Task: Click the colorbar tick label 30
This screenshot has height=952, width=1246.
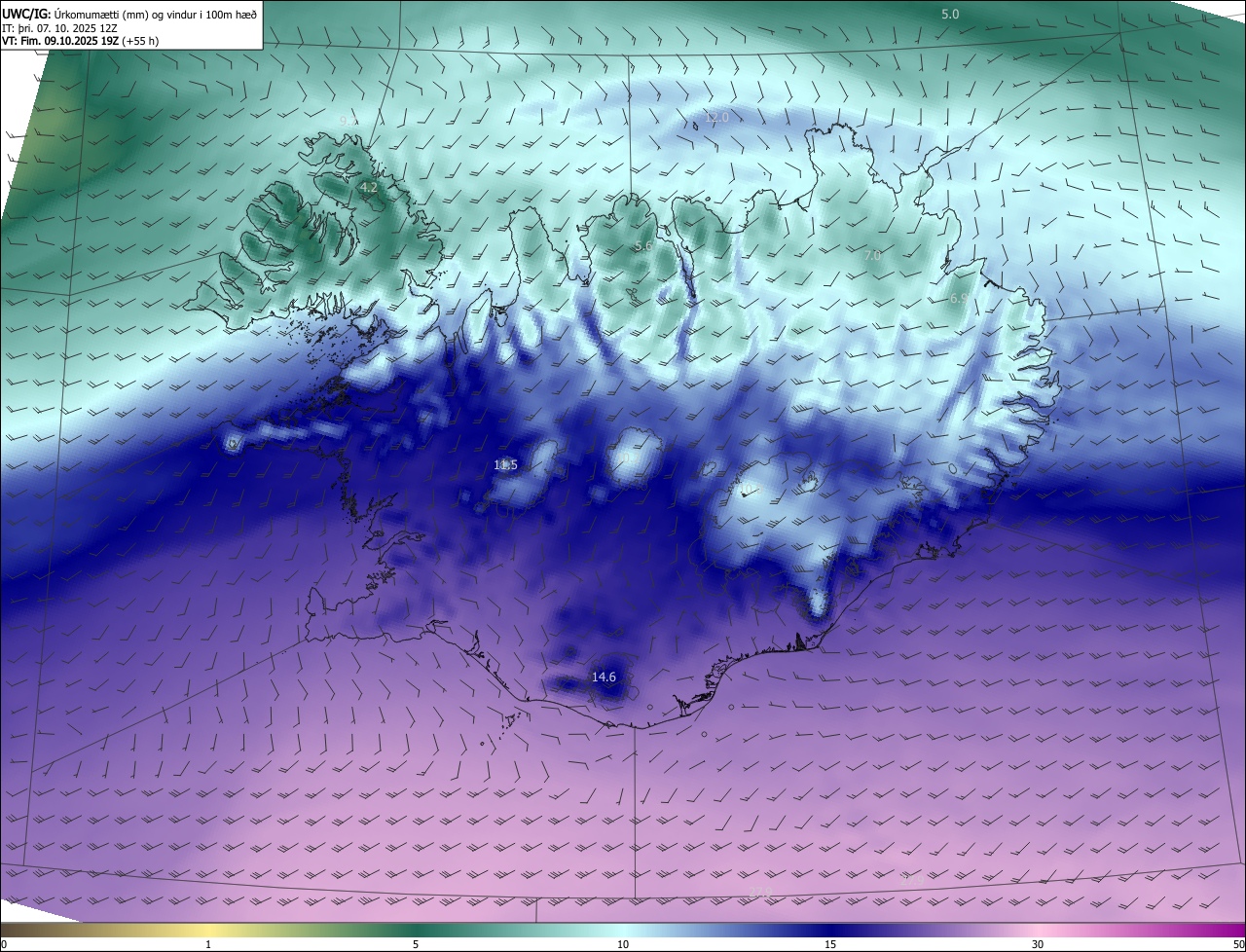Action: tap(1038, 944)
